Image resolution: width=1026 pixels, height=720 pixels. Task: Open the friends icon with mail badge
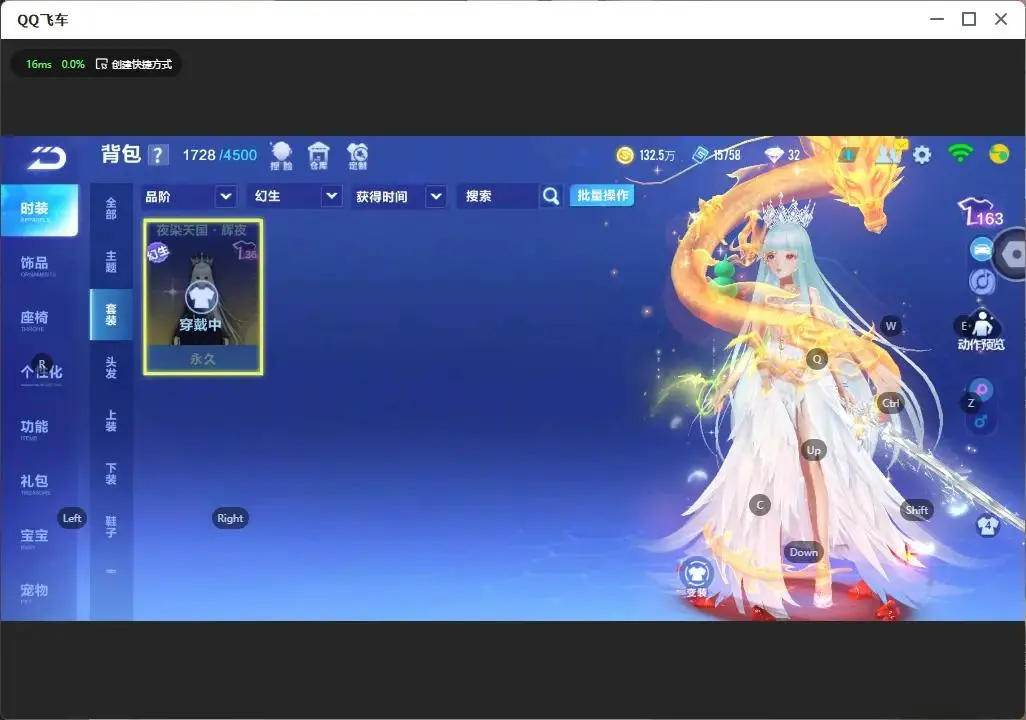coord(889,153)
